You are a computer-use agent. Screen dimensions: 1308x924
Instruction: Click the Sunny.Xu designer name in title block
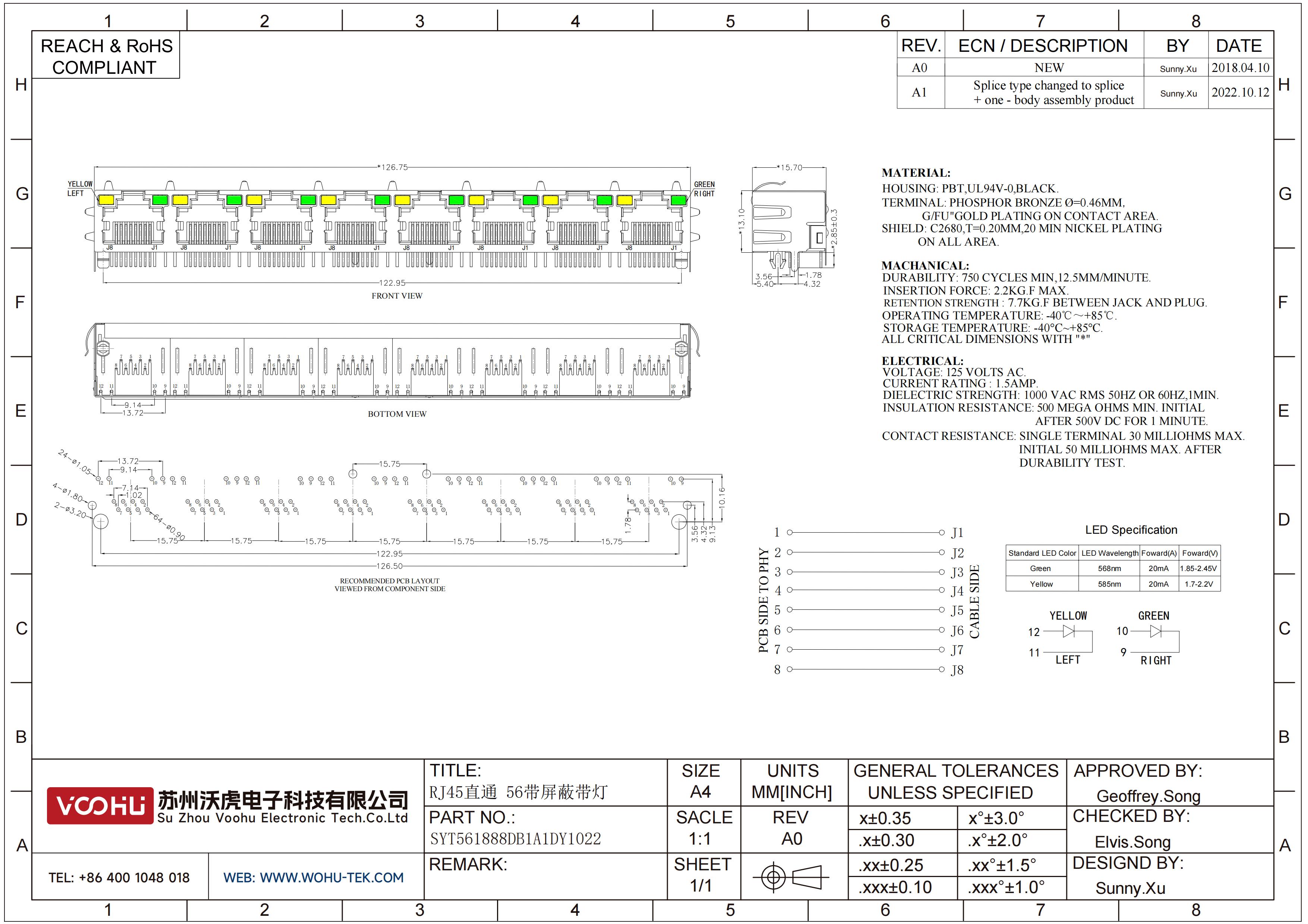pyautogui.click(x=1130, y=888)
